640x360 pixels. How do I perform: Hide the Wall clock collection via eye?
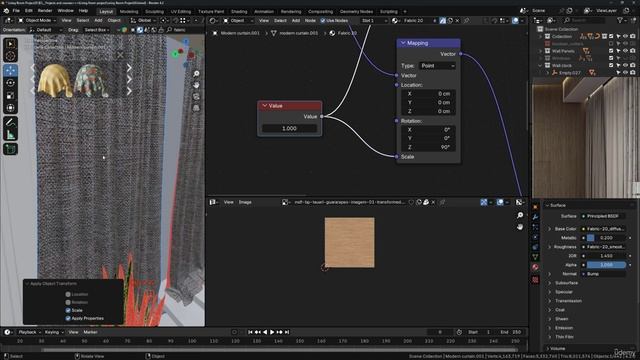625,65
